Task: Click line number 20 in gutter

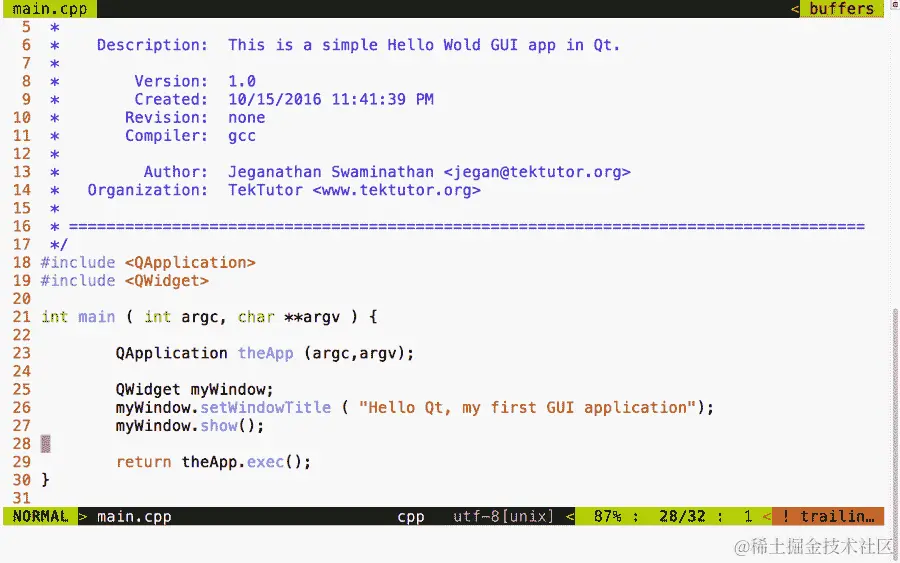Action: [x=22, y=299]
